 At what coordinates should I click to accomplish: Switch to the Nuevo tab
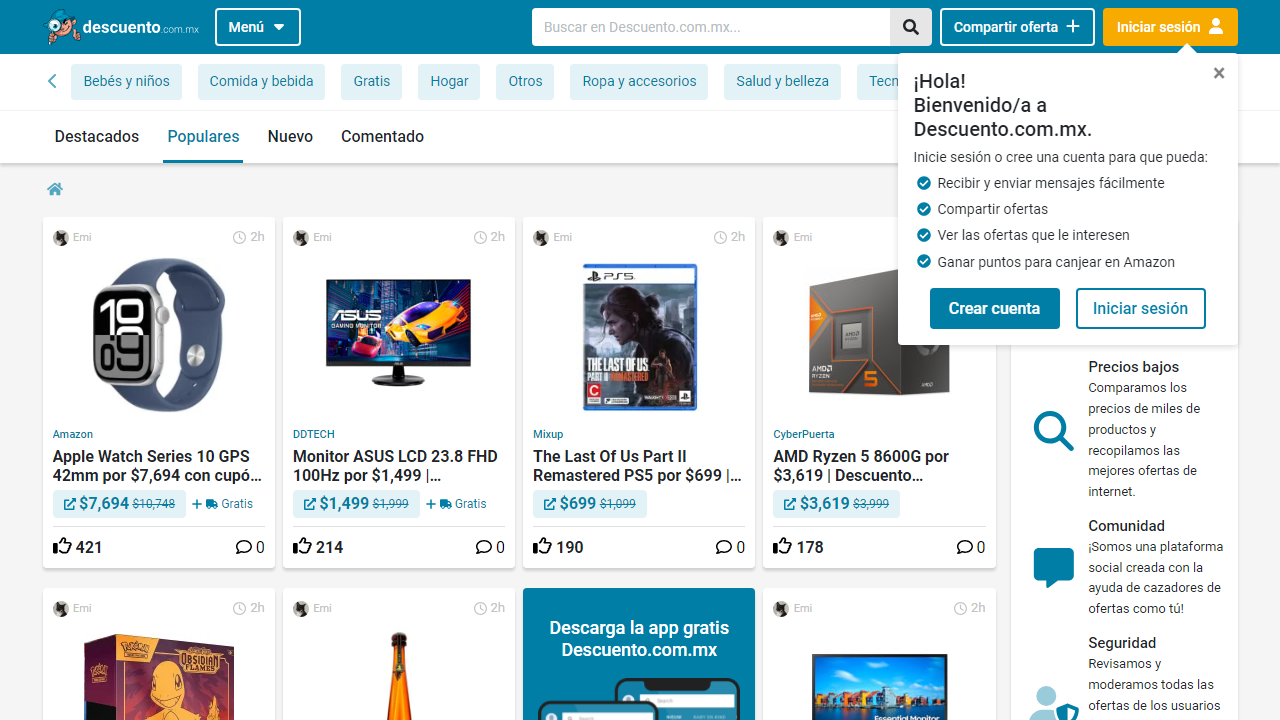pos(290,137)
